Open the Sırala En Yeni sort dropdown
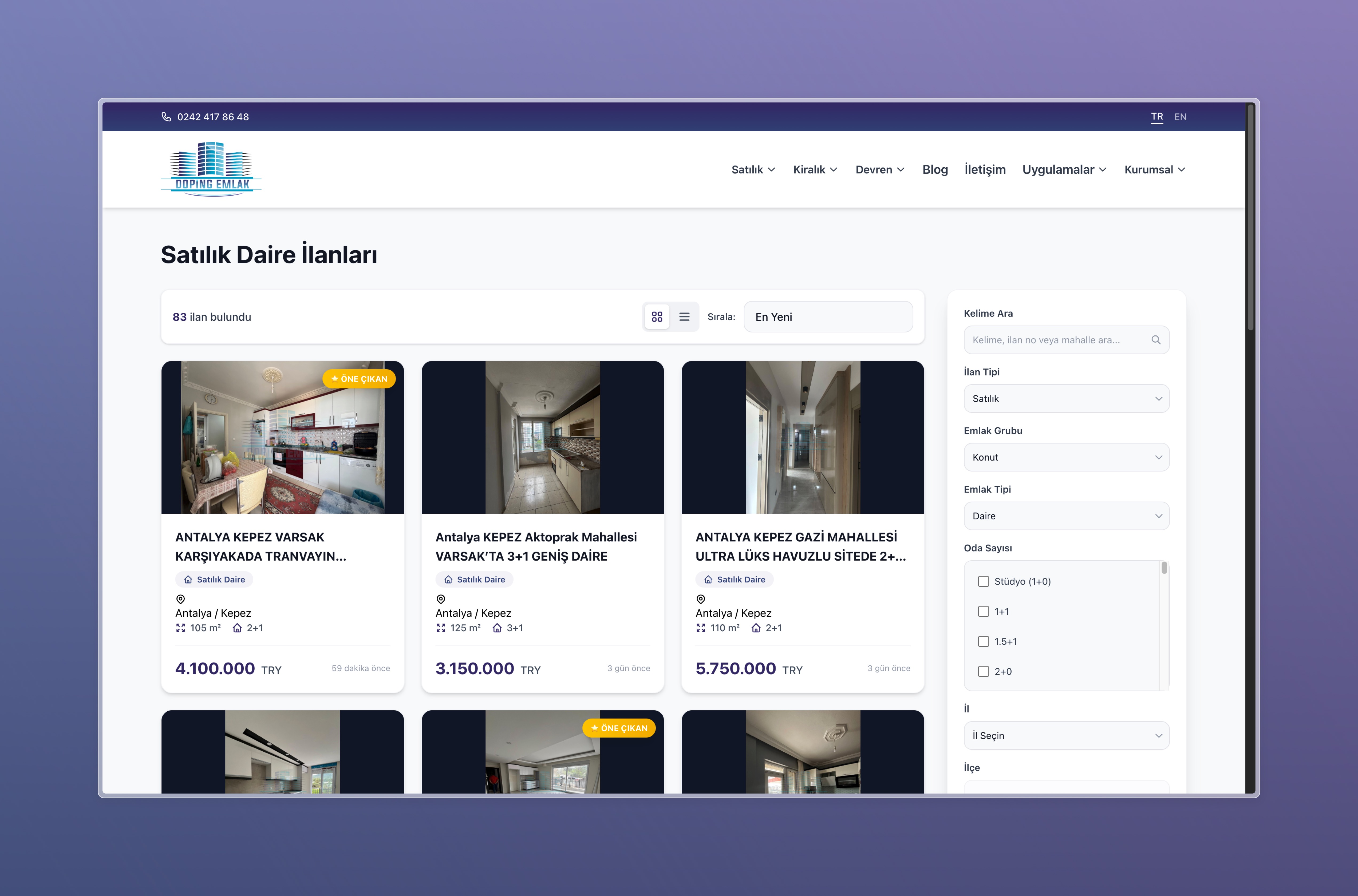The width and height of the screenshot is (1358, 896). (x=828, y=316)
